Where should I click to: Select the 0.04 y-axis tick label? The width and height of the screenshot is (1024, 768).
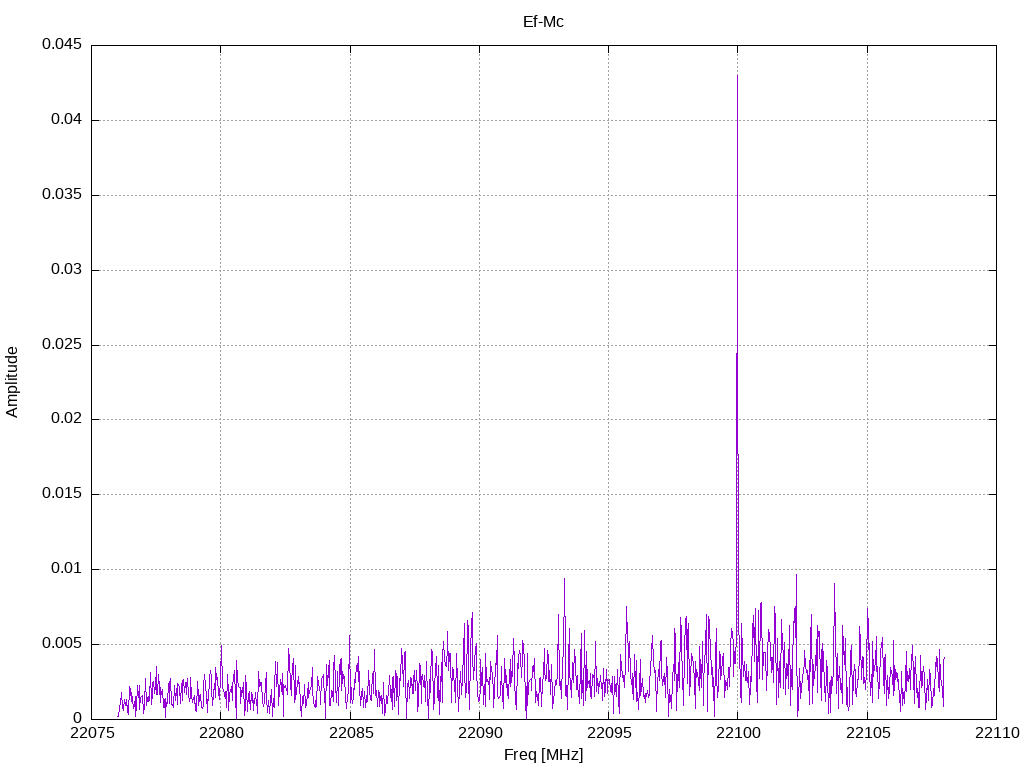[x=65, y=120]
